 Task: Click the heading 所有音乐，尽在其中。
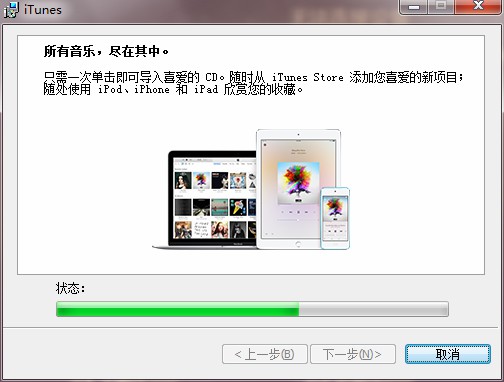click(107, 51)
